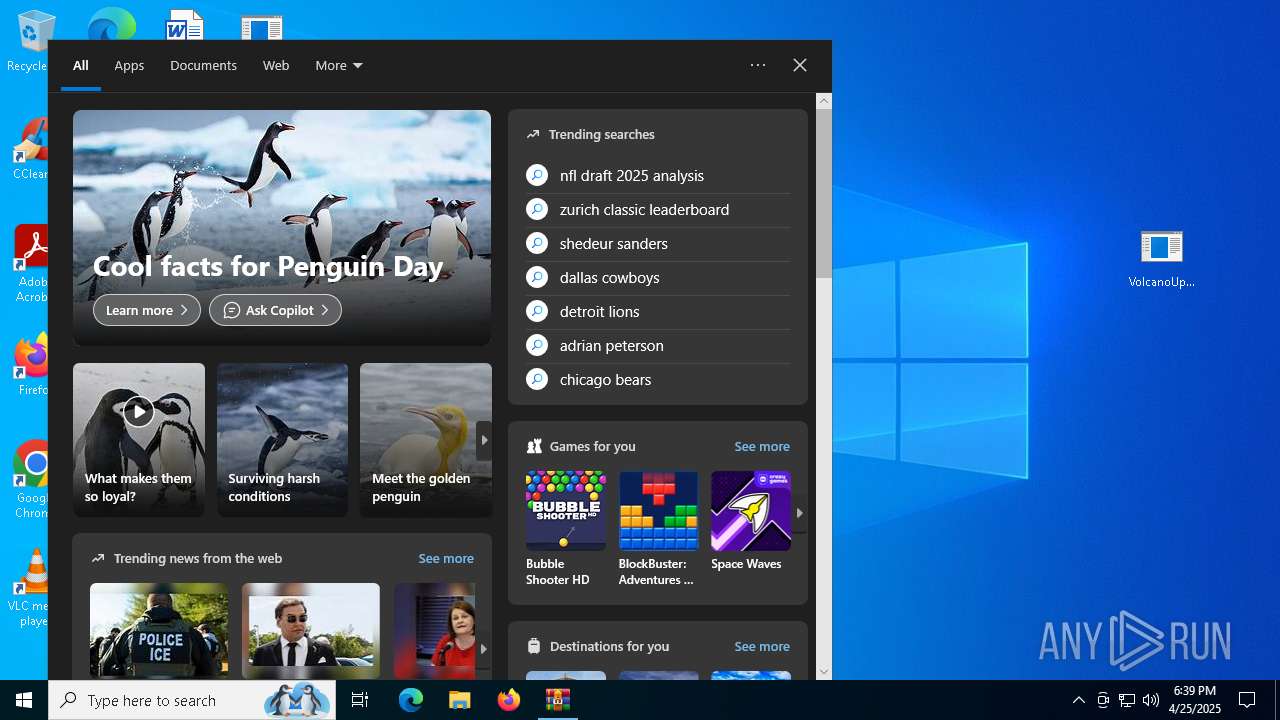This screenshot has height=720, width=1280.
Task: Open BlockBuster: Adventures game
Action: [x=658, y=529]
